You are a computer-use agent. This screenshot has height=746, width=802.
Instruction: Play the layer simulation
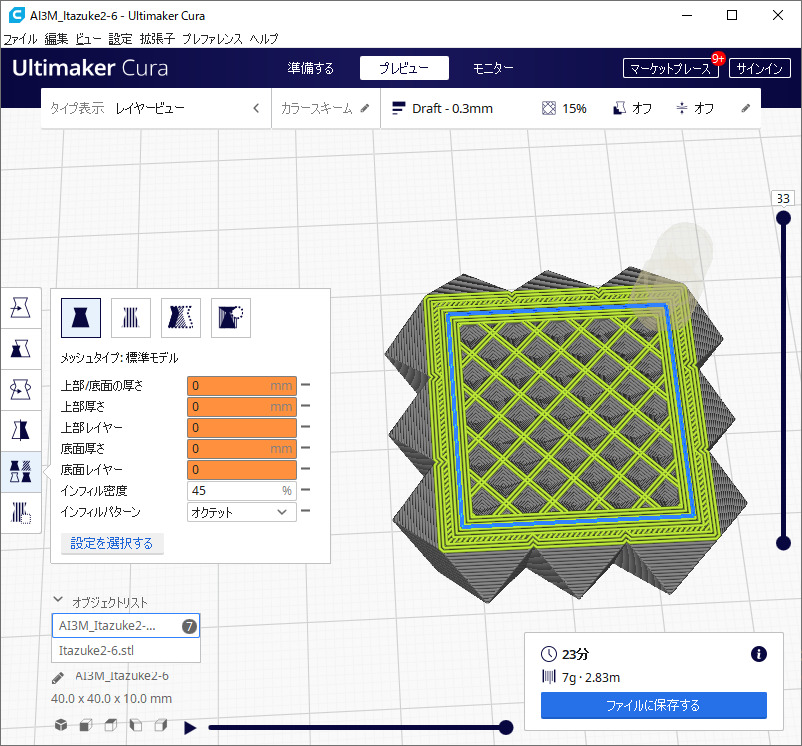click(190, 727)
